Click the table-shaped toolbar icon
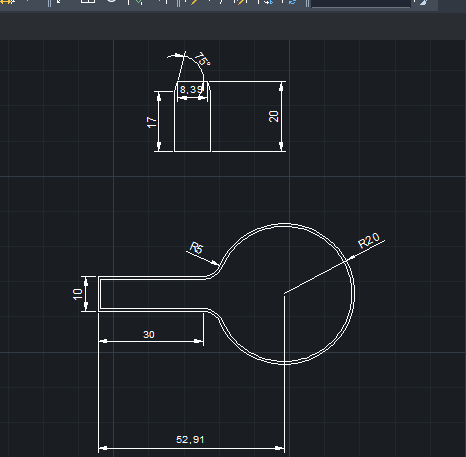This screenshot has height=457, width=466. point(88,1)
